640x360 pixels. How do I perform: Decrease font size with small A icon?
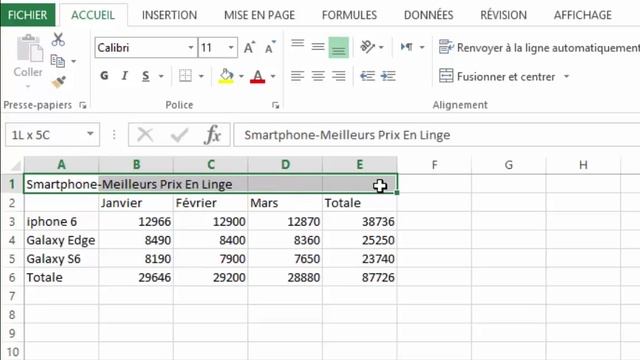(x=270, y=48)
